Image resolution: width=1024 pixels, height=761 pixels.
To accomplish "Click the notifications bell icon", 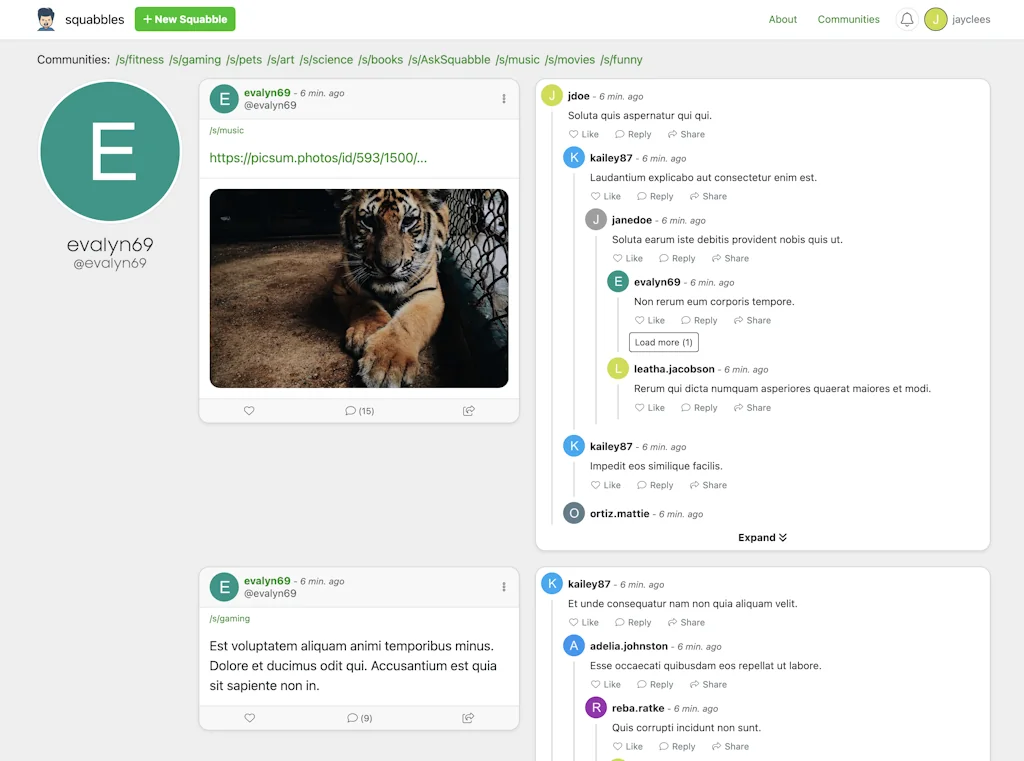I will point(907,19).
